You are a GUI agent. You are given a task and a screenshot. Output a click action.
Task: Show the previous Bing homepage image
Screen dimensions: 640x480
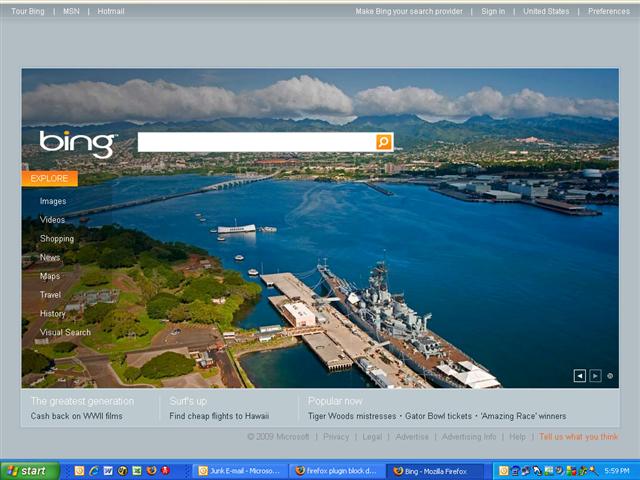(580, 376)
